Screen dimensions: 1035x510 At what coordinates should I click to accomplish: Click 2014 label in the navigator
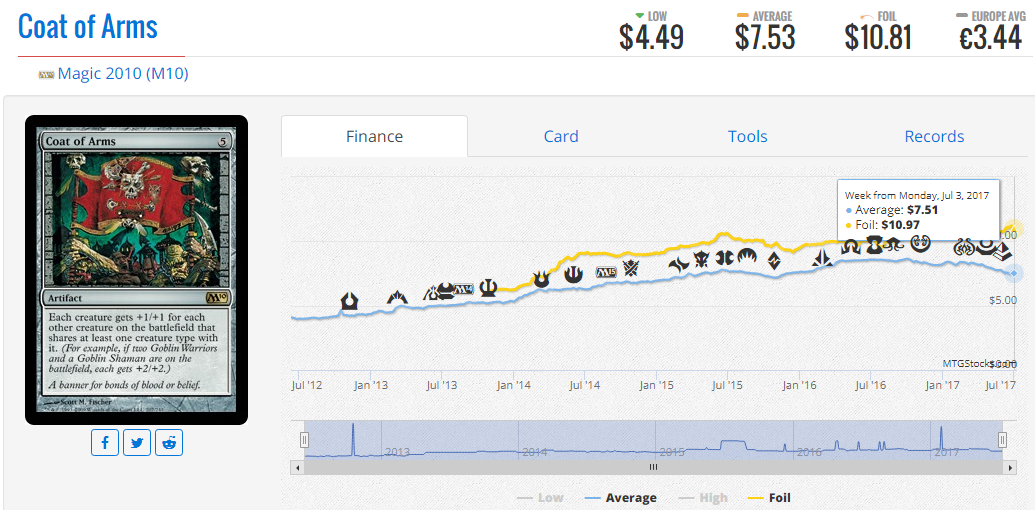pos(535,453)
